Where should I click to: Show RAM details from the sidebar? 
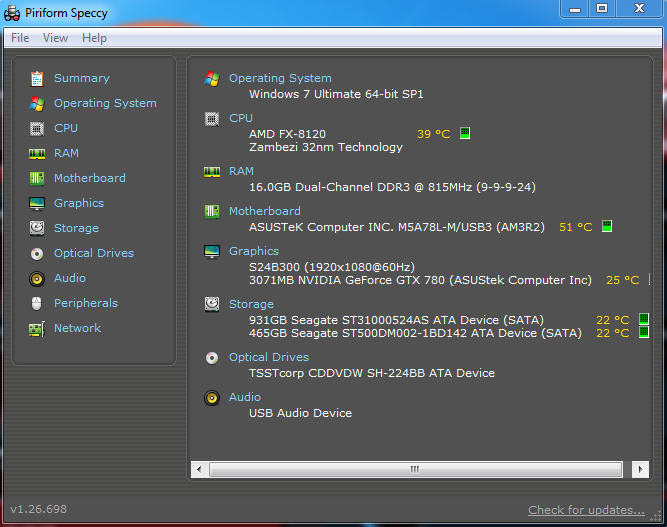click(66, 153)
